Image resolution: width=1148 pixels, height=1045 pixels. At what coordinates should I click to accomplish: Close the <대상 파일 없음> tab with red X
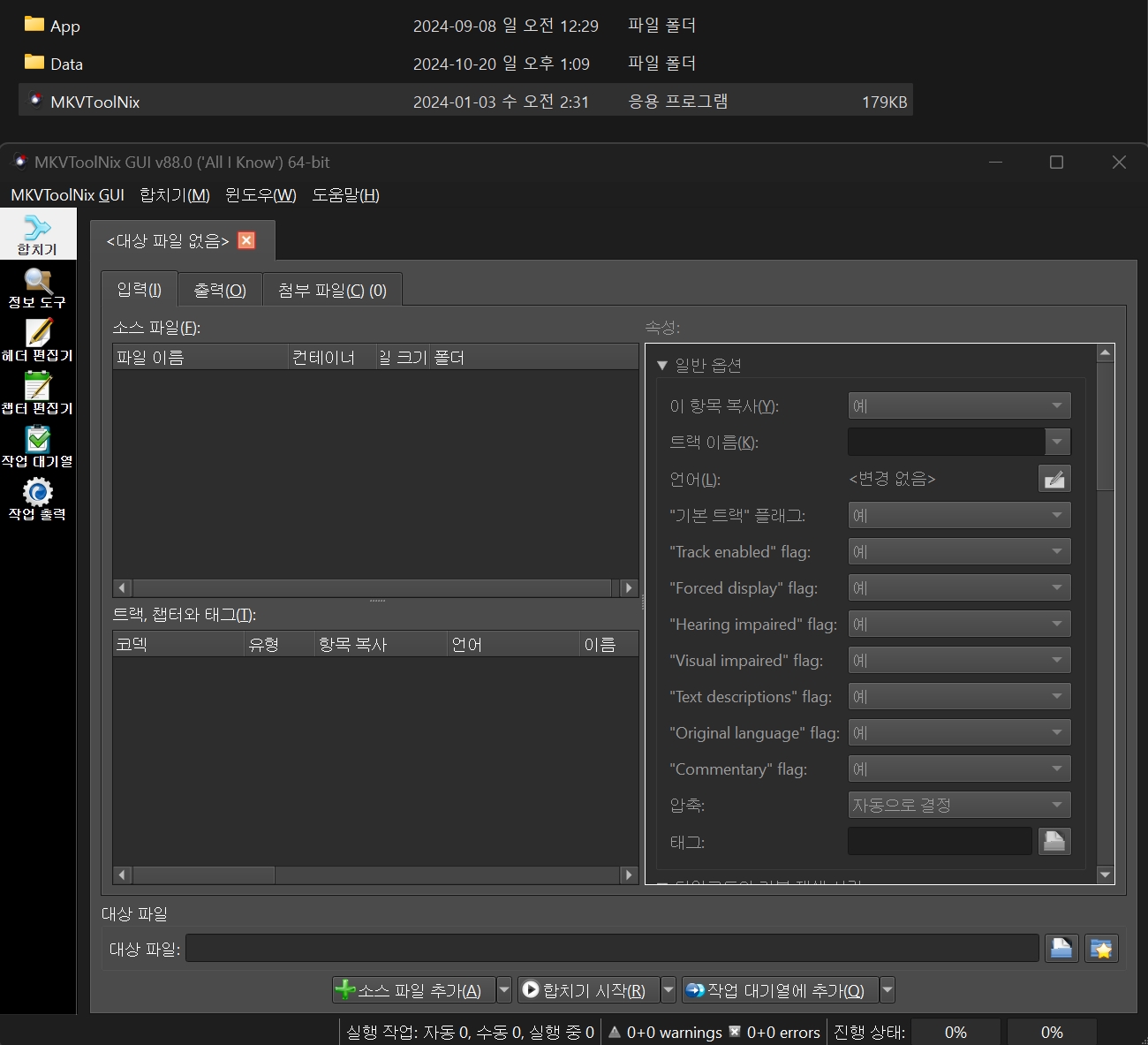(x=246, y=240)
